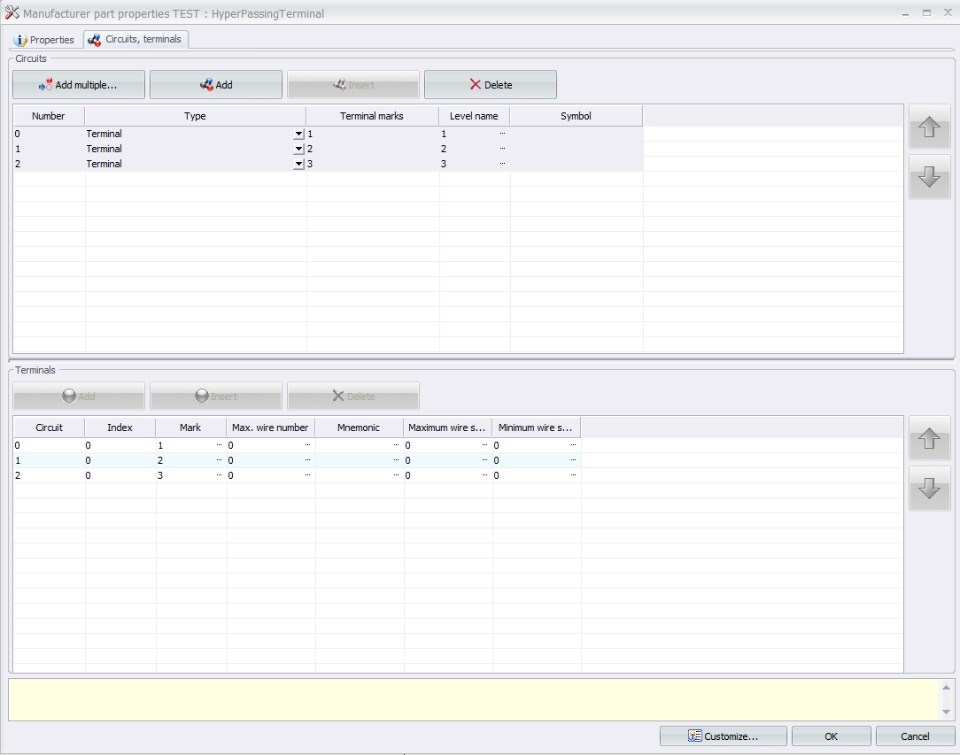Open Type dropdown for circuit 0

298,133
